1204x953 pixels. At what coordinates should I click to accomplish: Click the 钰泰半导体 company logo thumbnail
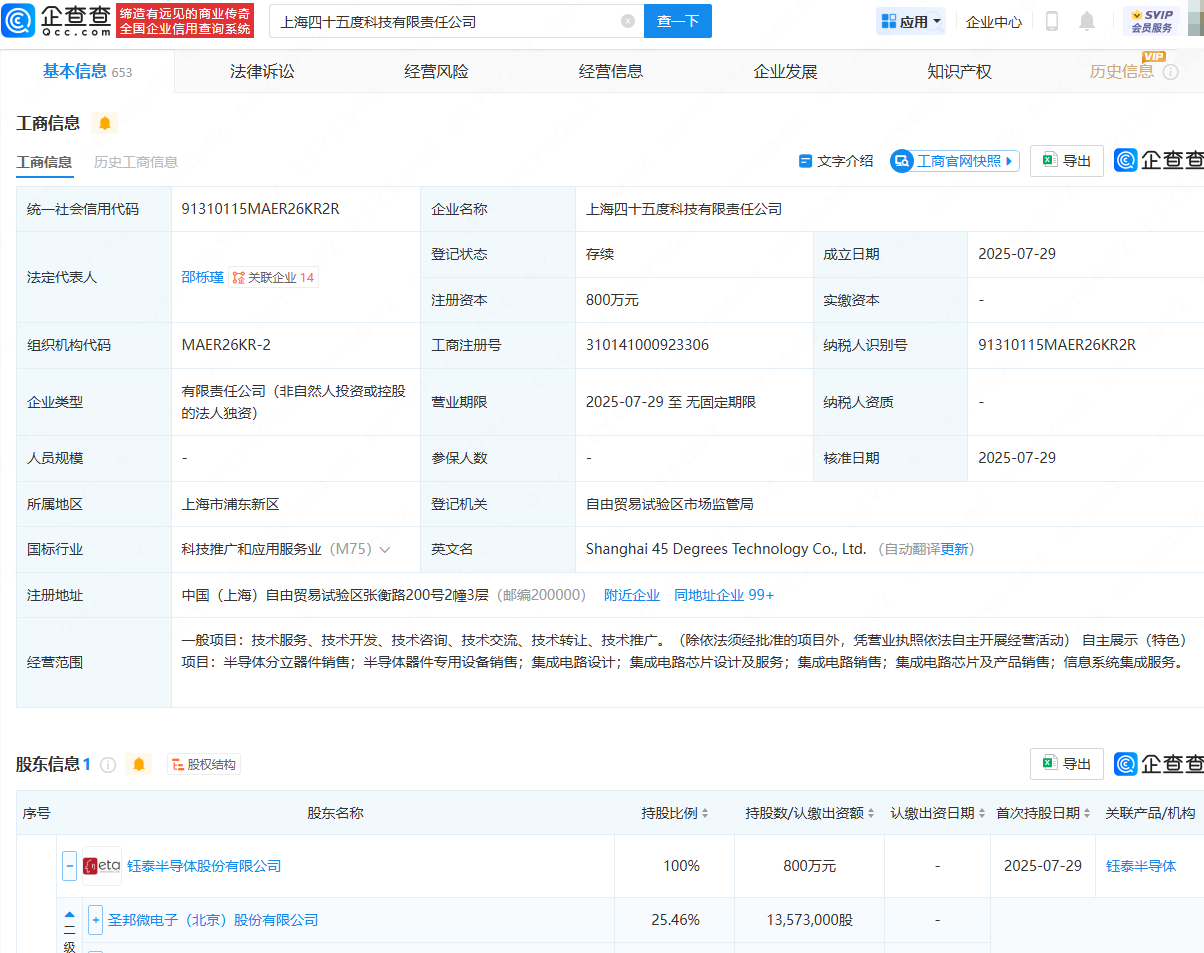pyautogui.click(x=102, y=866)
